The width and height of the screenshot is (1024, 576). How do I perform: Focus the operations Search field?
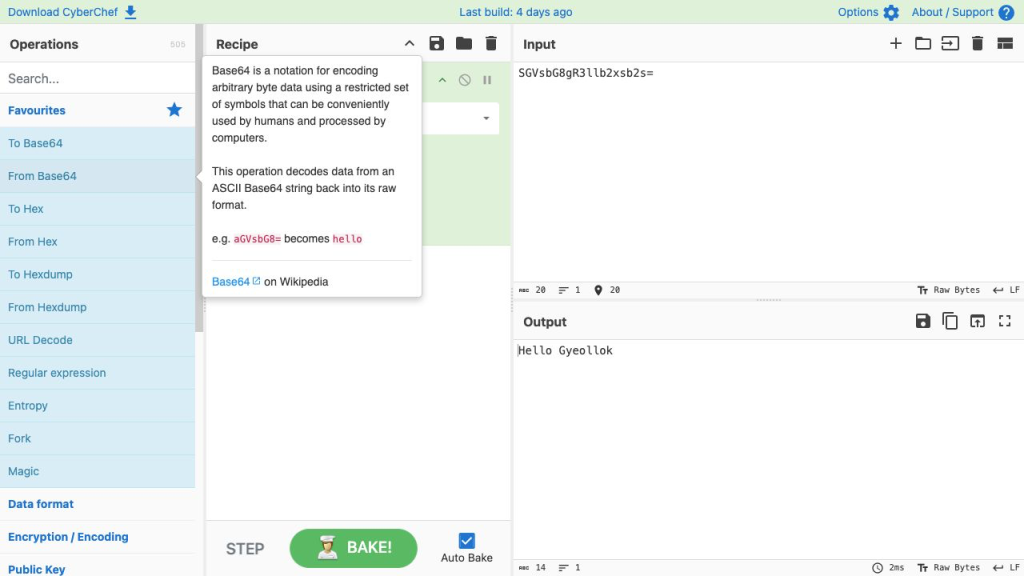[97, 78]
